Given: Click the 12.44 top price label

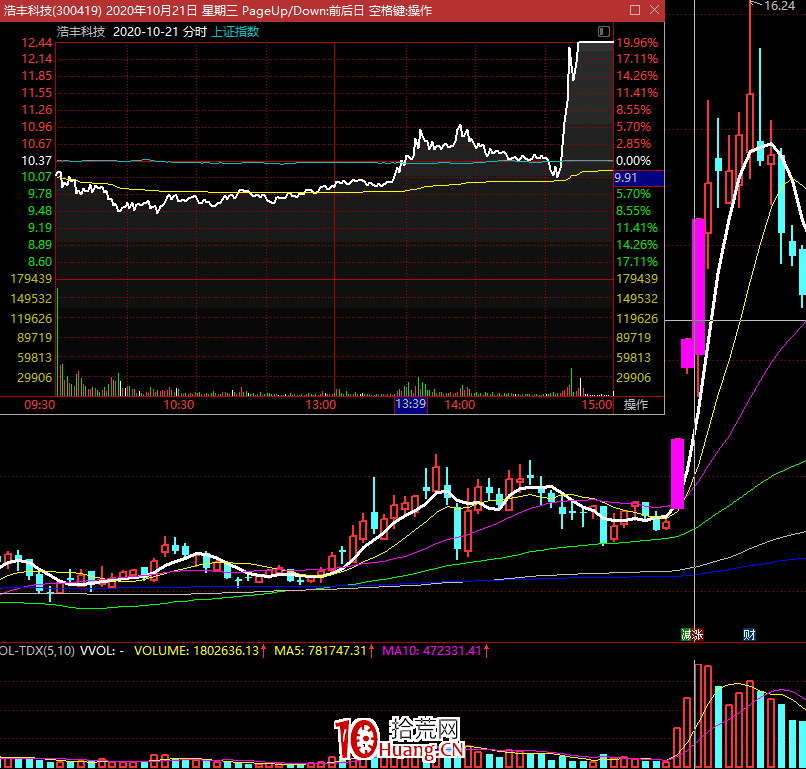Looking at the screenshot, I should click(36, 43).
